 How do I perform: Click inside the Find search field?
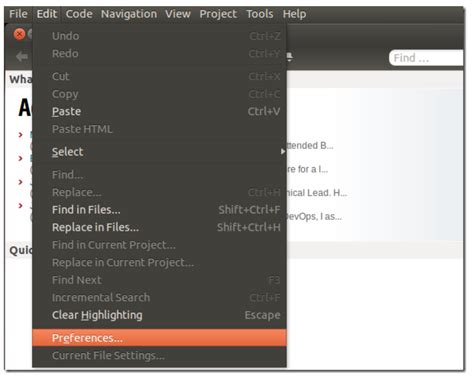(426, 58)
